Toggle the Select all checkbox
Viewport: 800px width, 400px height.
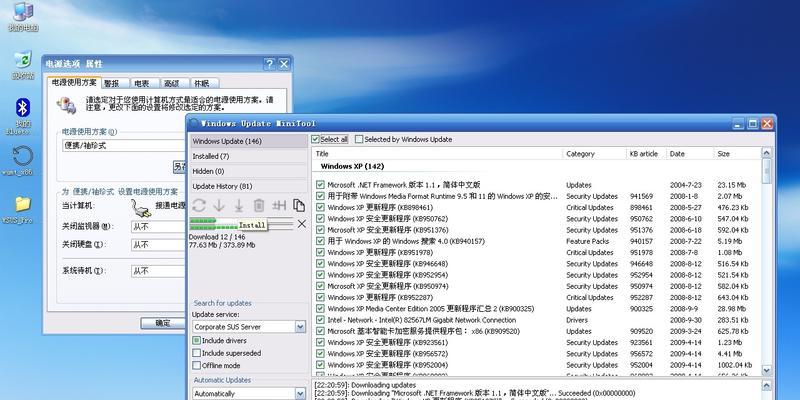coord(315,139)
